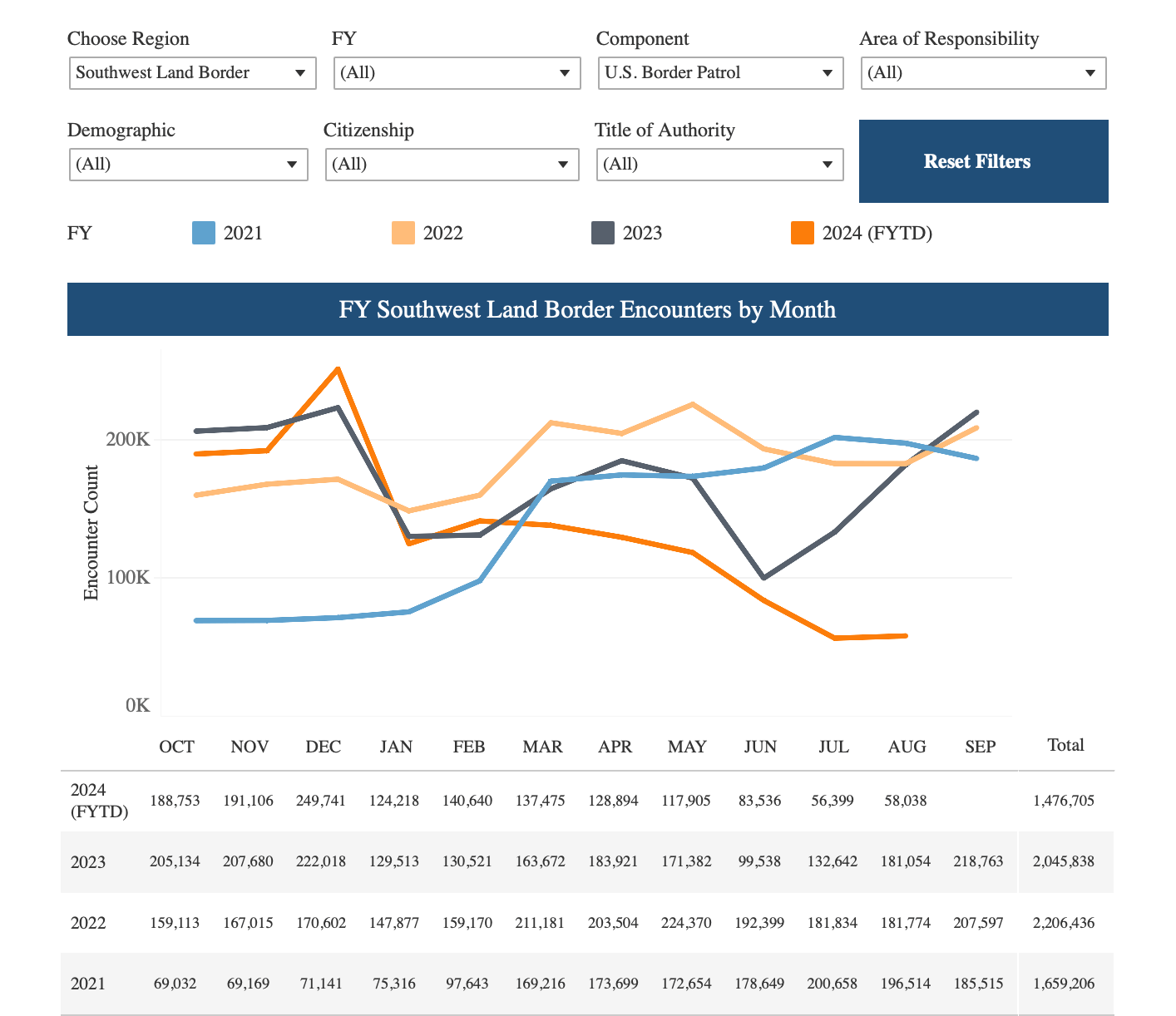Click the Encounter Count axis title

91,532
